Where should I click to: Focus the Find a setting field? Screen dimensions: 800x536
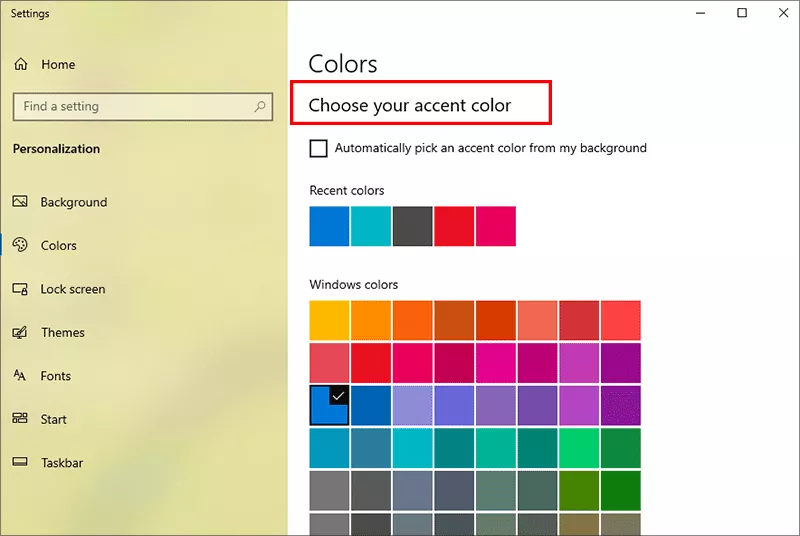(143, 107)
